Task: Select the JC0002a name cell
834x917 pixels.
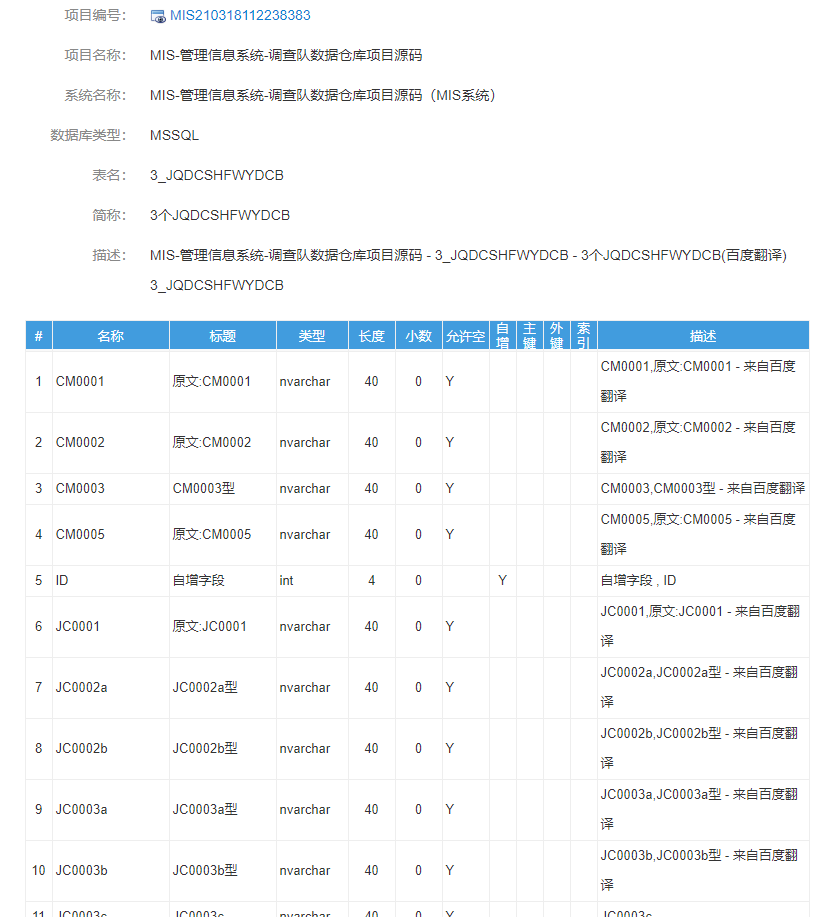Action: pyautogui.click(x=111, y=687)
